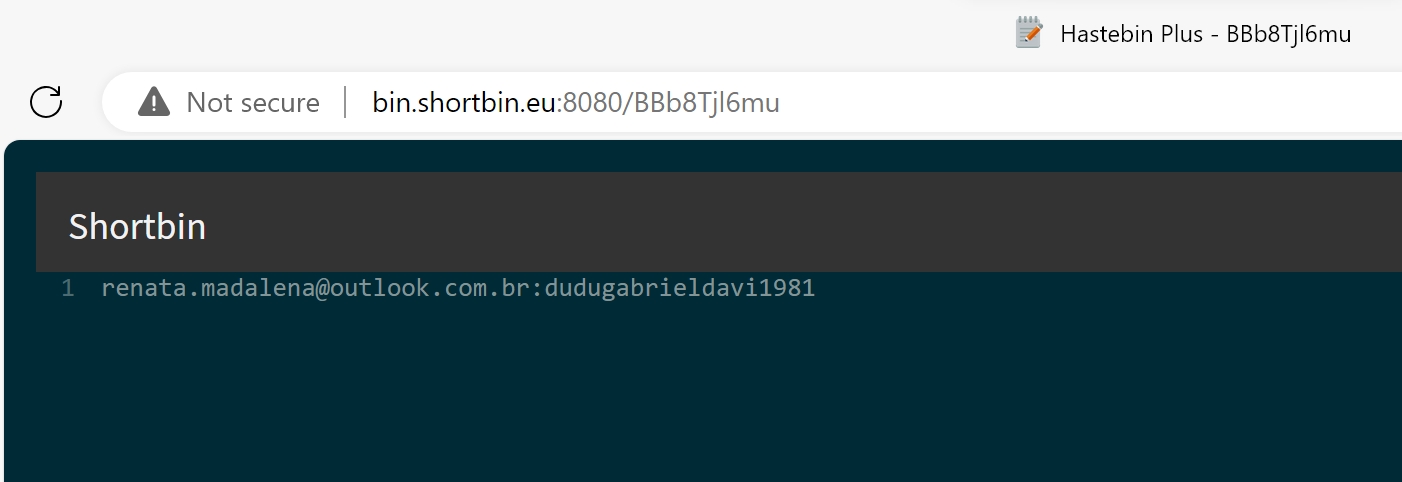
Task: Click the bin.shortbin.eu domain in the URL
Action: click(463, 102)
